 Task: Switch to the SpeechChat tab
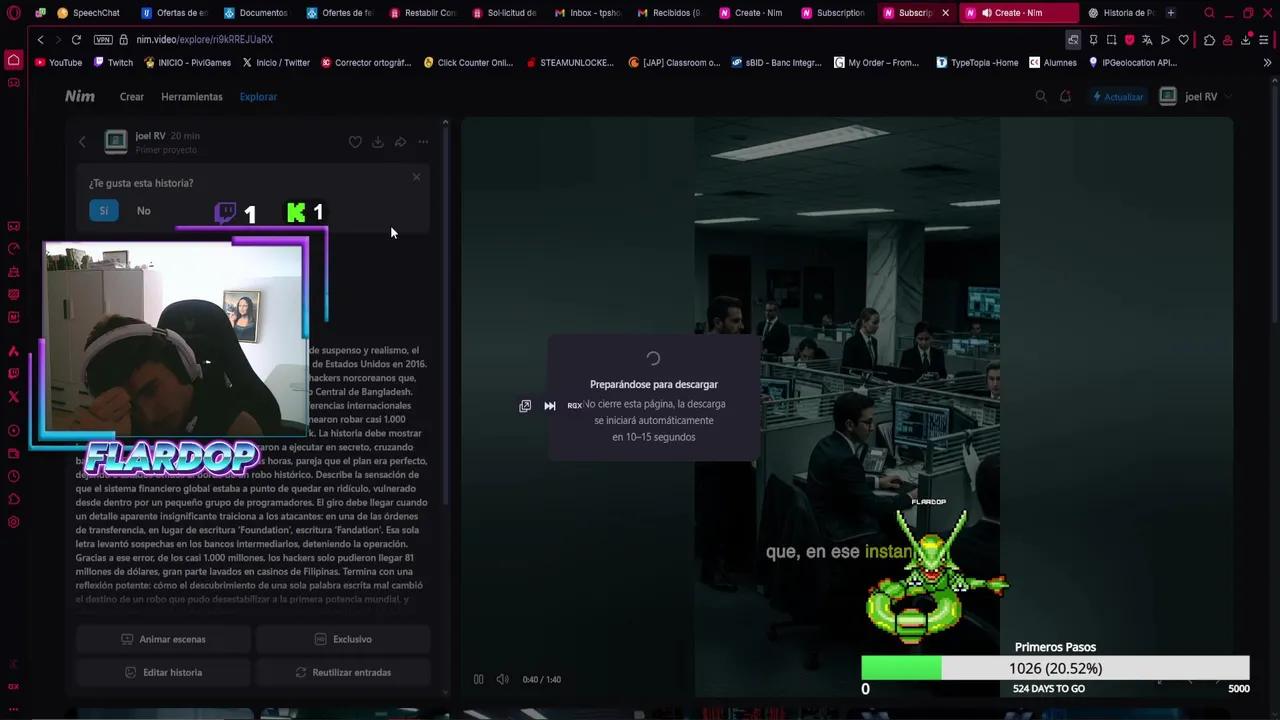(x=90, y=13)
